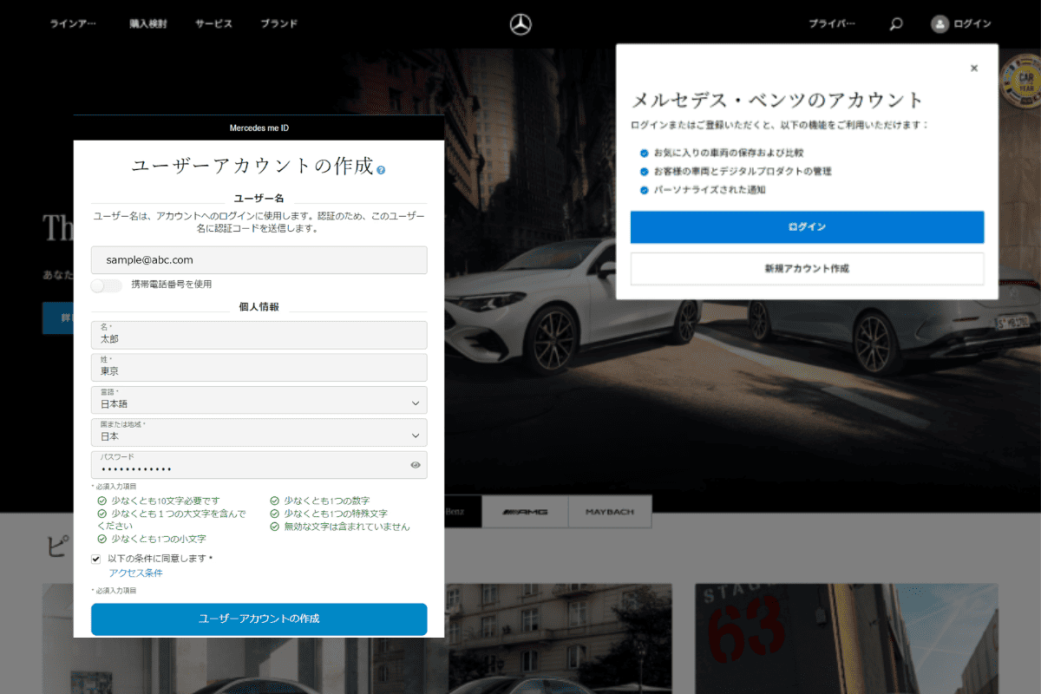This screenshot has width=1041, height=694.
Task: Open the ブランド menu
Action: (279, 24)
